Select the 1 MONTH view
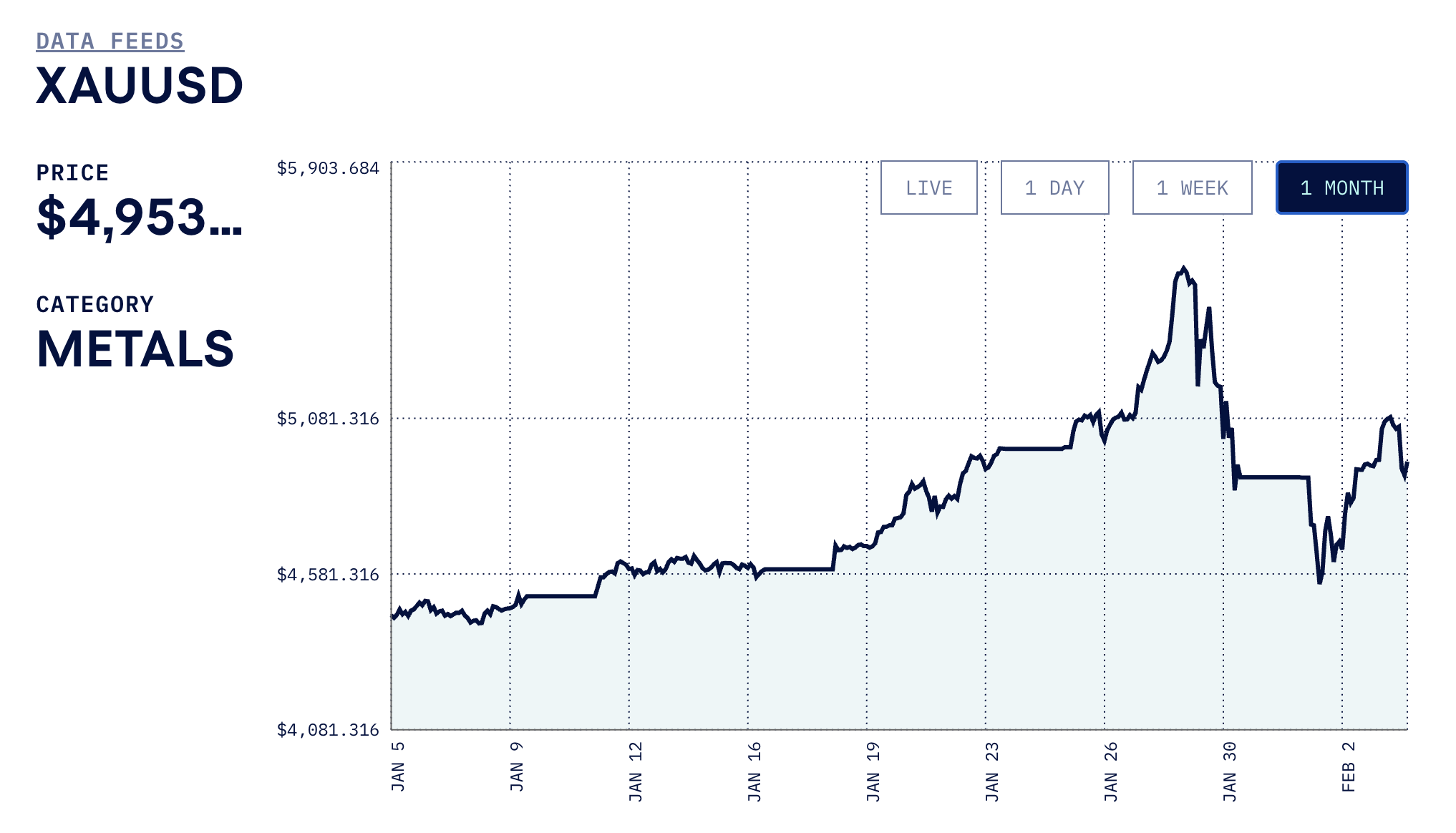 (1341, 187)
